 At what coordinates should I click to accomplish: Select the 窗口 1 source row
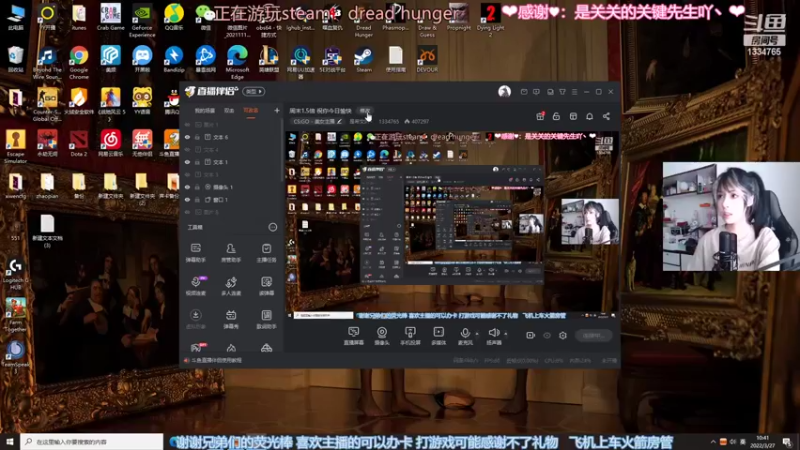[231, 199]
